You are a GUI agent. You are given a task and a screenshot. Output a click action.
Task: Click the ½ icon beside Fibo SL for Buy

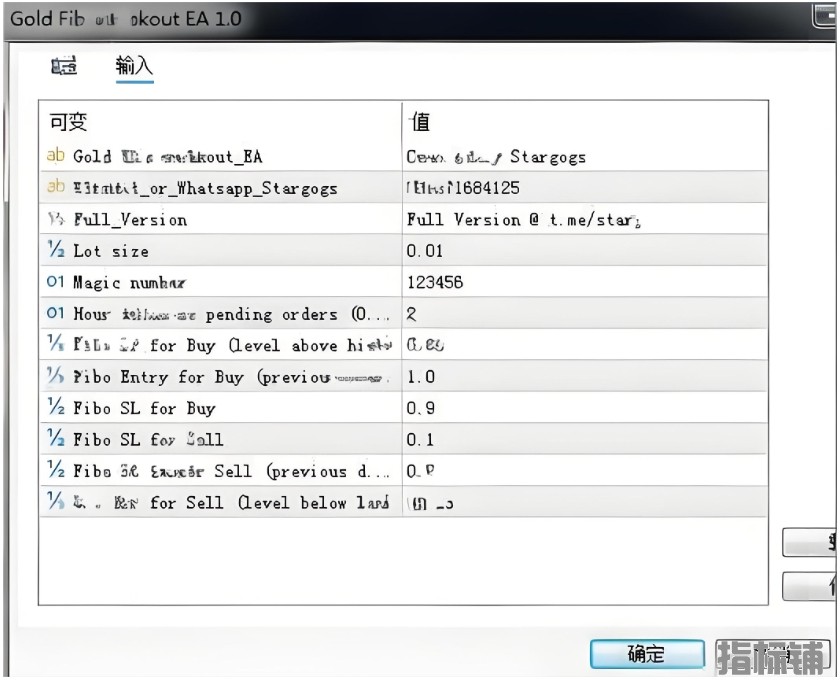pos(55,408)
